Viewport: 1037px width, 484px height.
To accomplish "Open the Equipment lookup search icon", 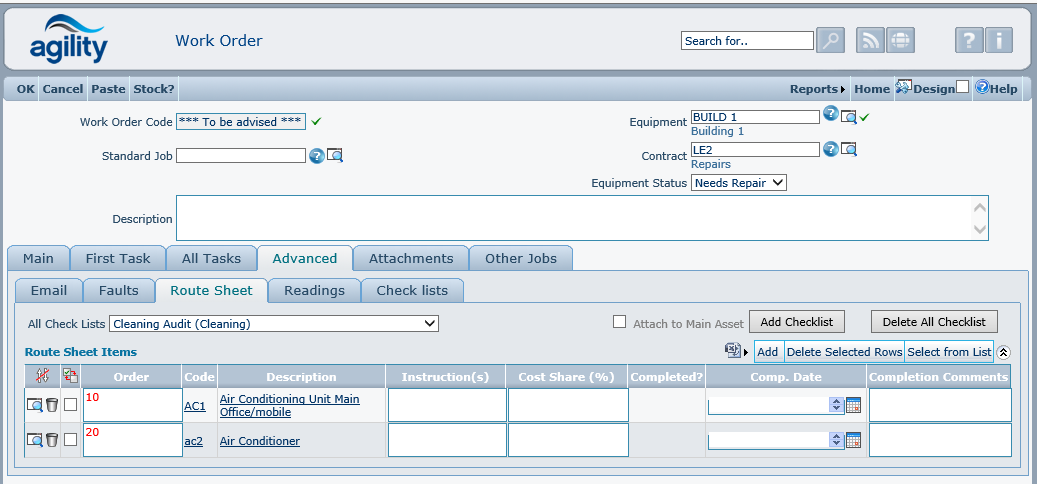I will (x=849, y=117).
